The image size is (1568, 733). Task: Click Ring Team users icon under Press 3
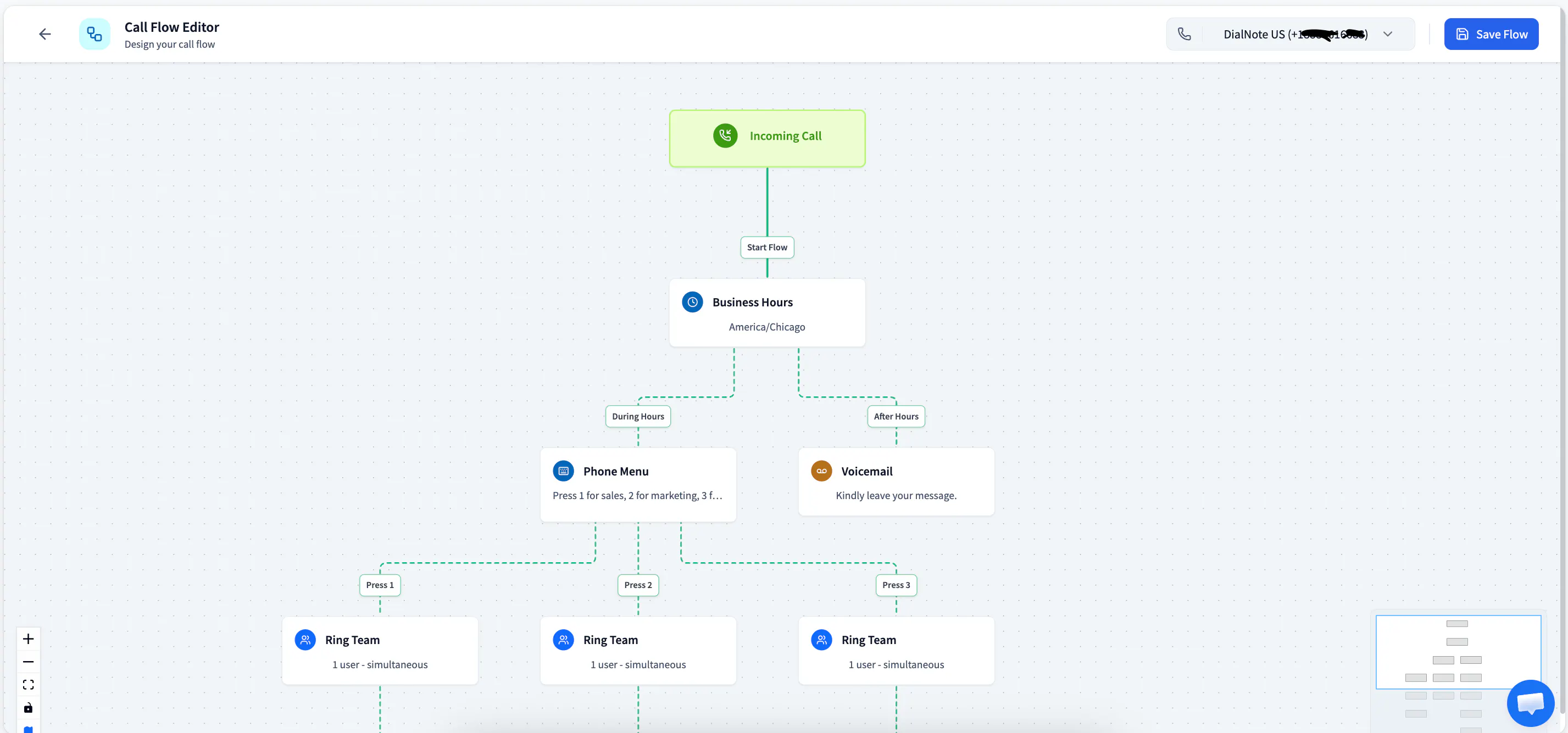click(821, 639)
